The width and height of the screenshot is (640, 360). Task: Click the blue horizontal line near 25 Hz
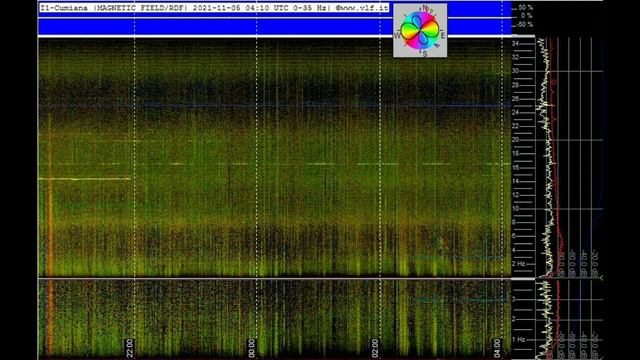click(x=274, y=106)
